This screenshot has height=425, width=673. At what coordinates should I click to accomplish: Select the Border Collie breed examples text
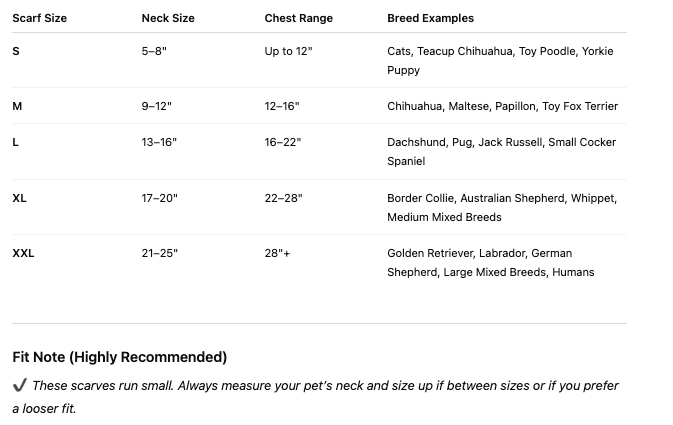pos(501,207)
